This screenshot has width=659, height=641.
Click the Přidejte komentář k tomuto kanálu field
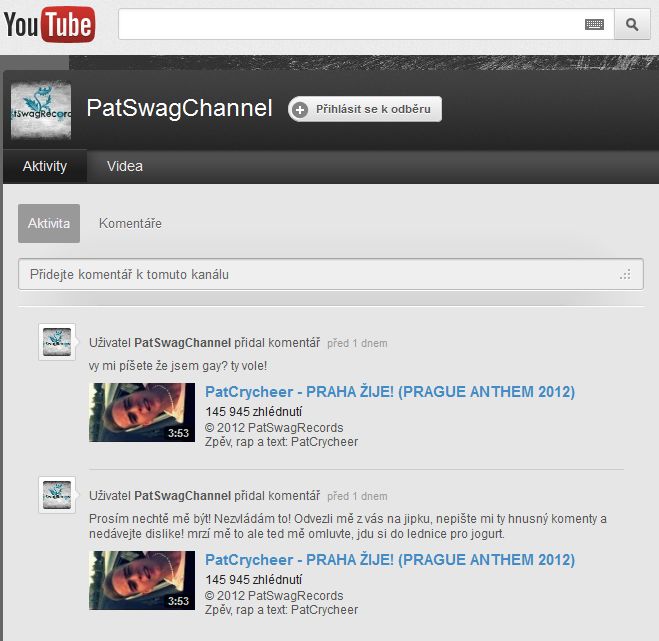click(331, 274)
